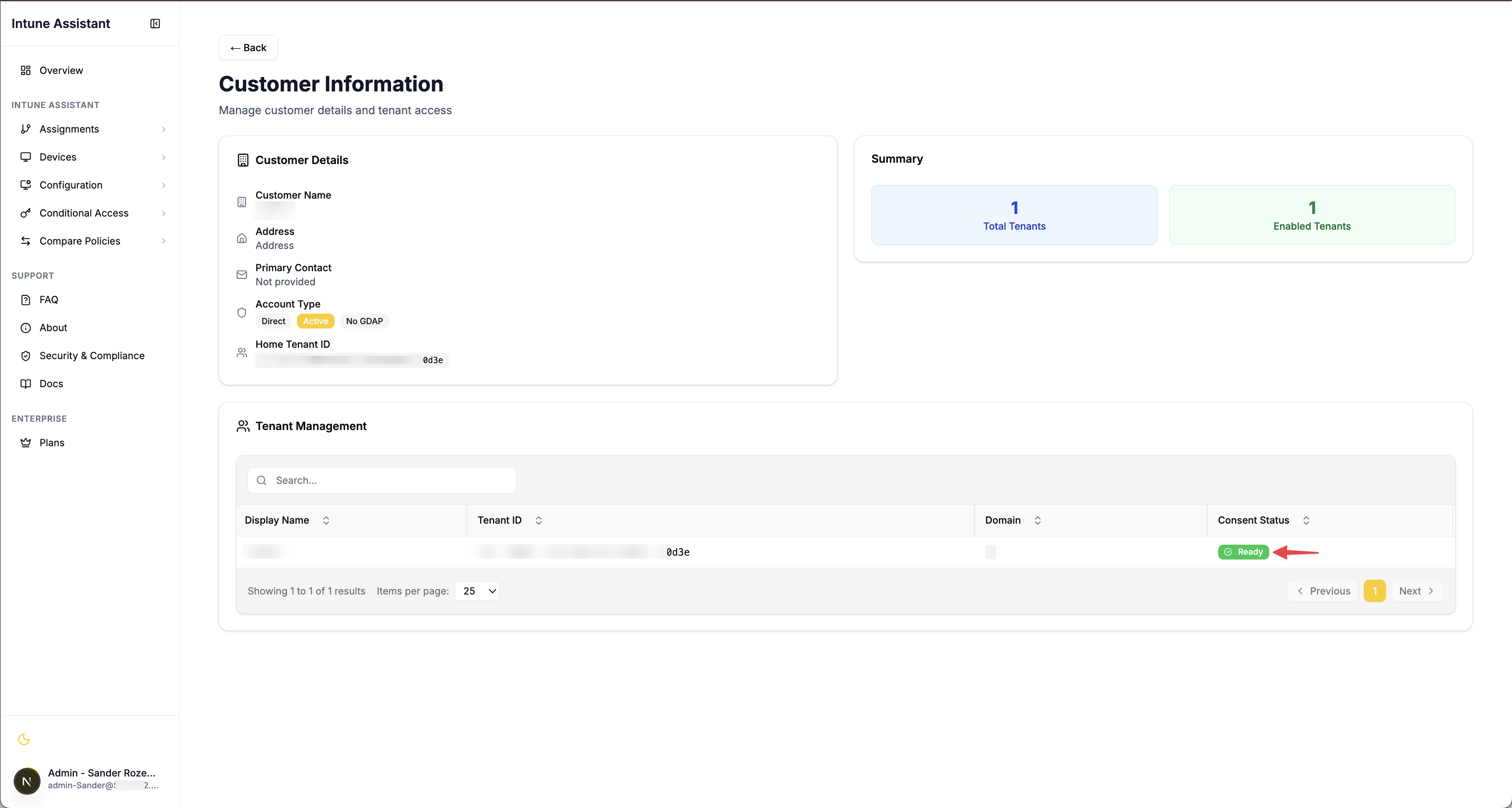Go to the Next results page
This screenshot has height=808, width=1512.
coord(1416,591)
